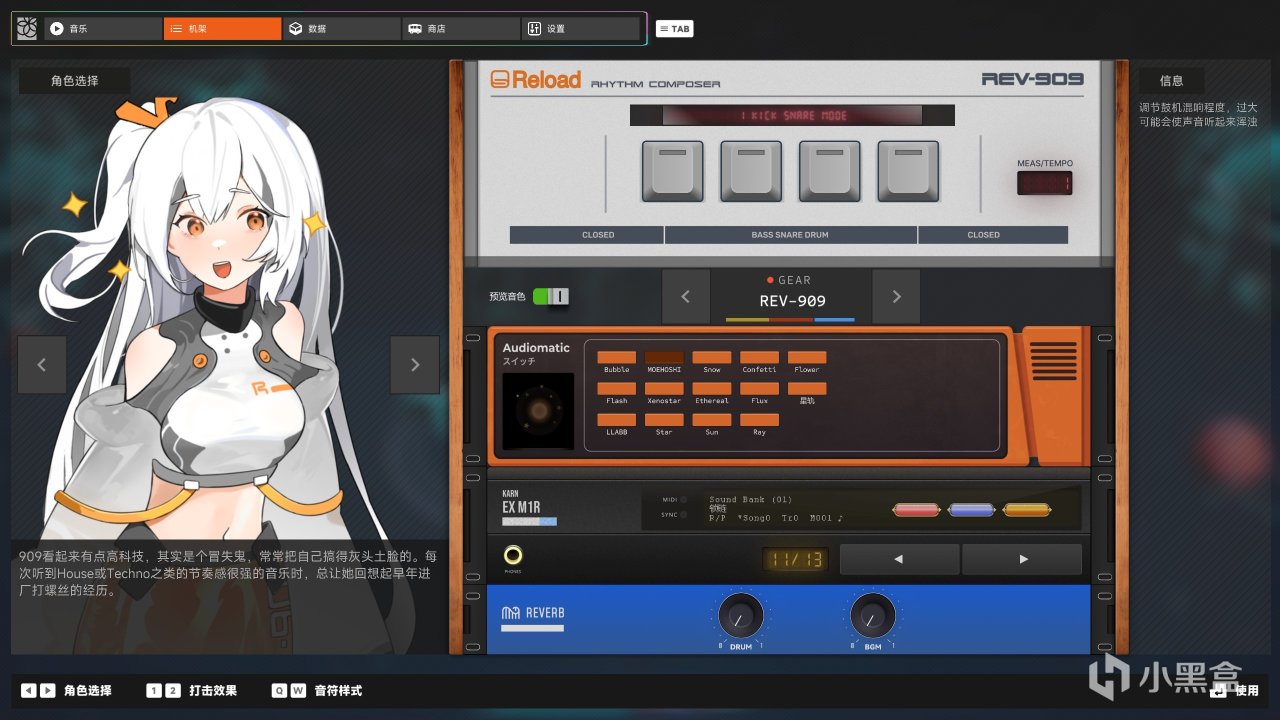Click the KICK SNARE MODE display
1280x720 pixels.
coord(792,115)
